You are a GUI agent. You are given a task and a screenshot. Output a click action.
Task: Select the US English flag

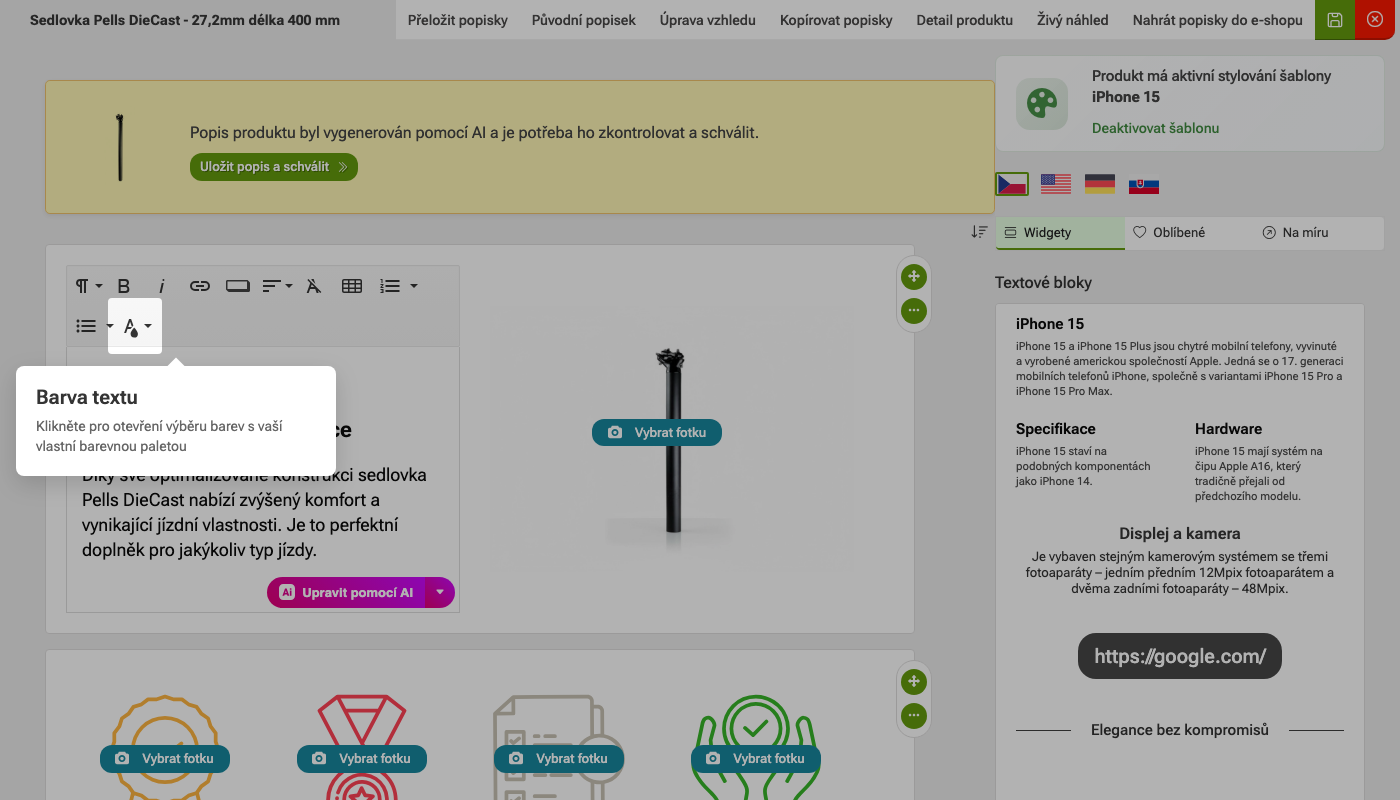pos(1055,184)
